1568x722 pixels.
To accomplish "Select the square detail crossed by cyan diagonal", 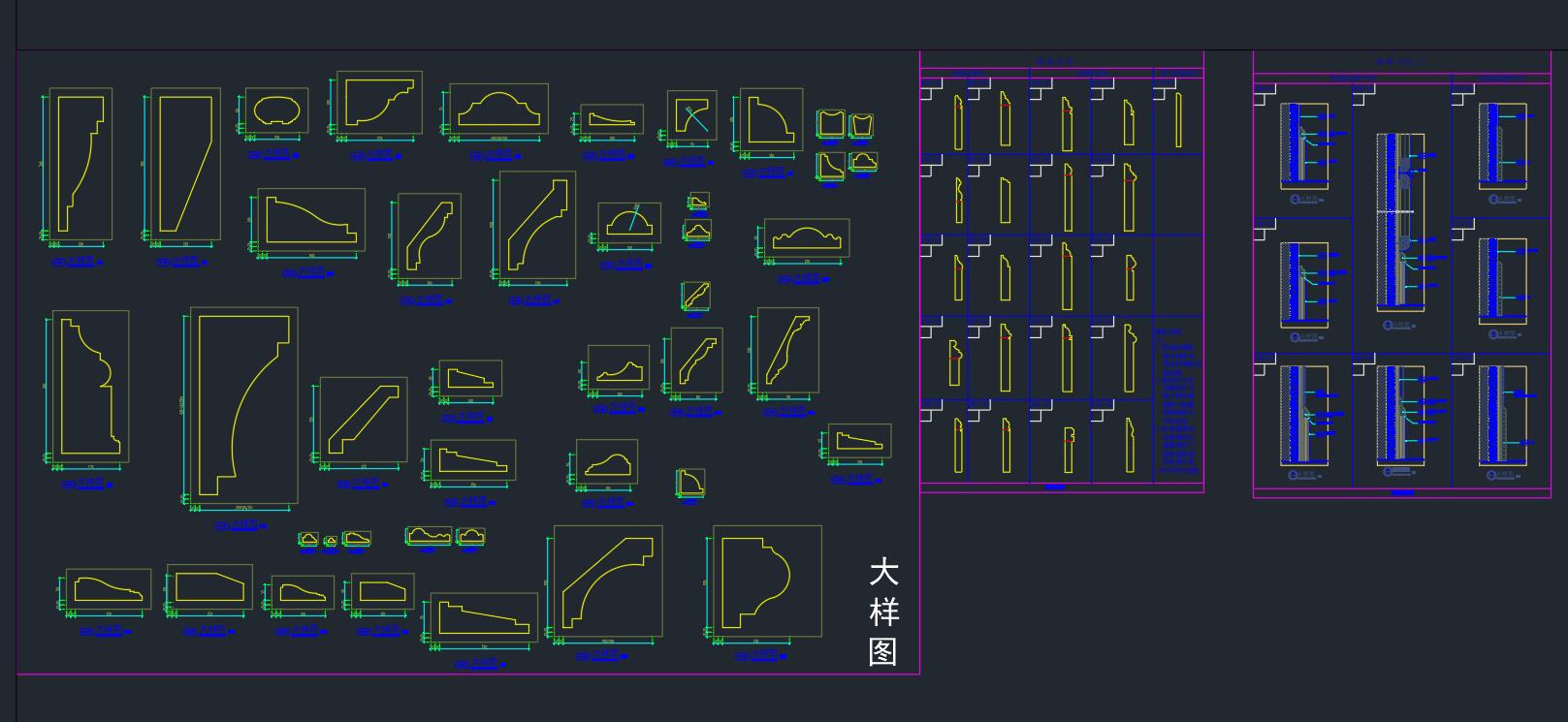I will tap(691, 115).
